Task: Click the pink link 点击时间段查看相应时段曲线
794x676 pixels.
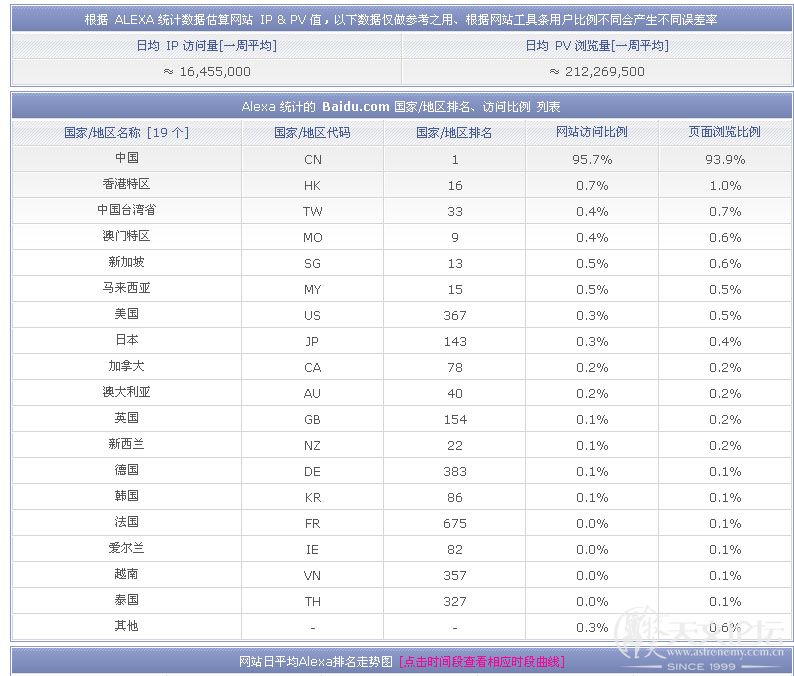Action: tap(482, 661)
